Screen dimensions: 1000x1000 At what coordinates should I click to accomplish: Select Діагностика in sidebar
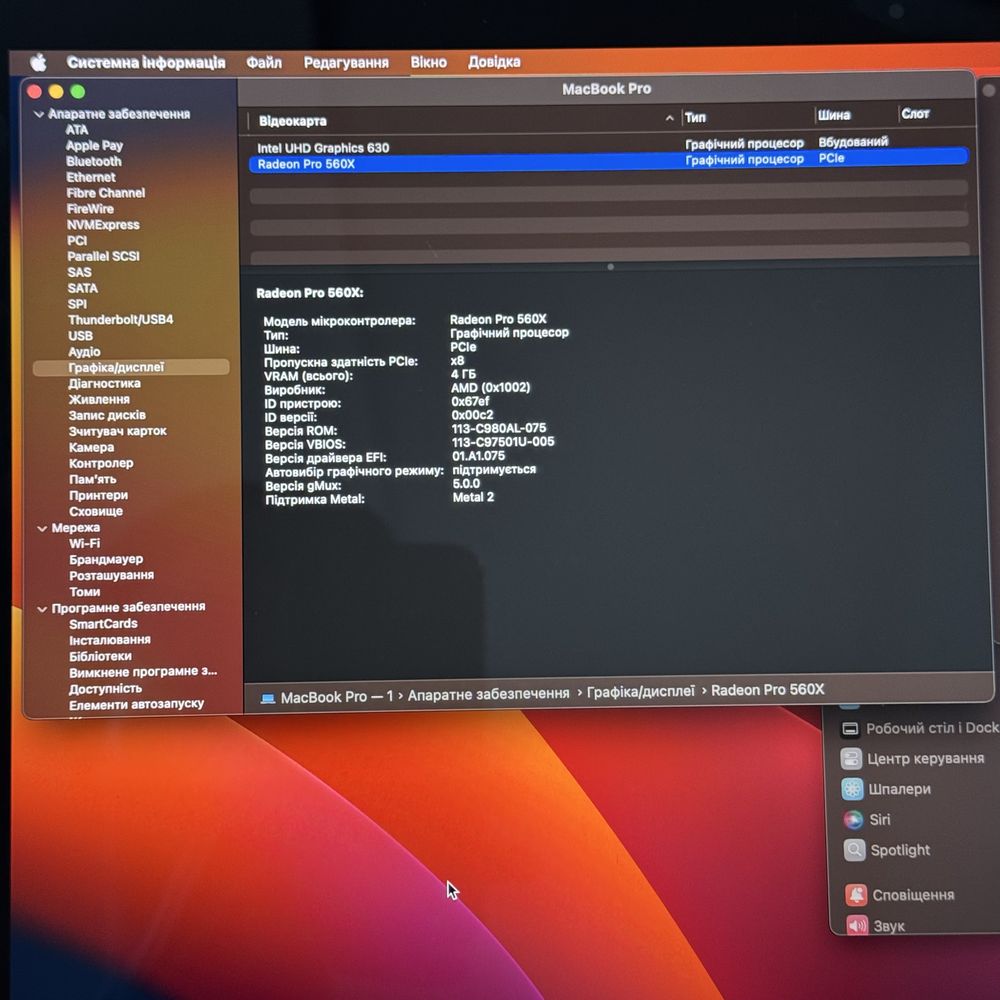(105, 383)
